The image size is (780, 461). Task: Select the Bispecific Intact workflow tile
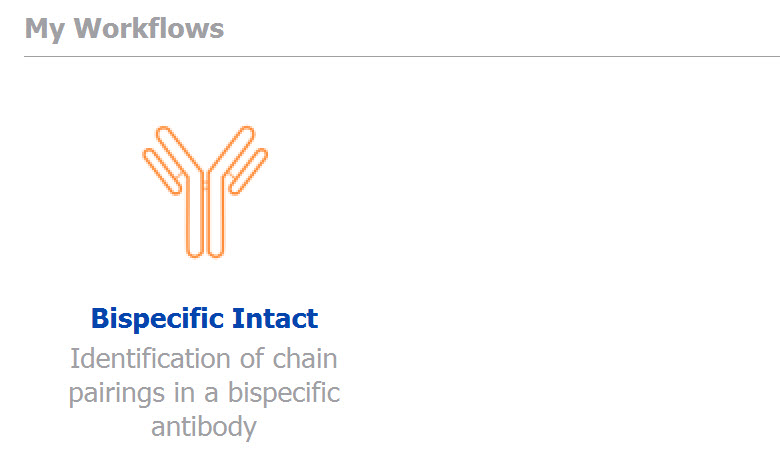click(x=204, y=282)
